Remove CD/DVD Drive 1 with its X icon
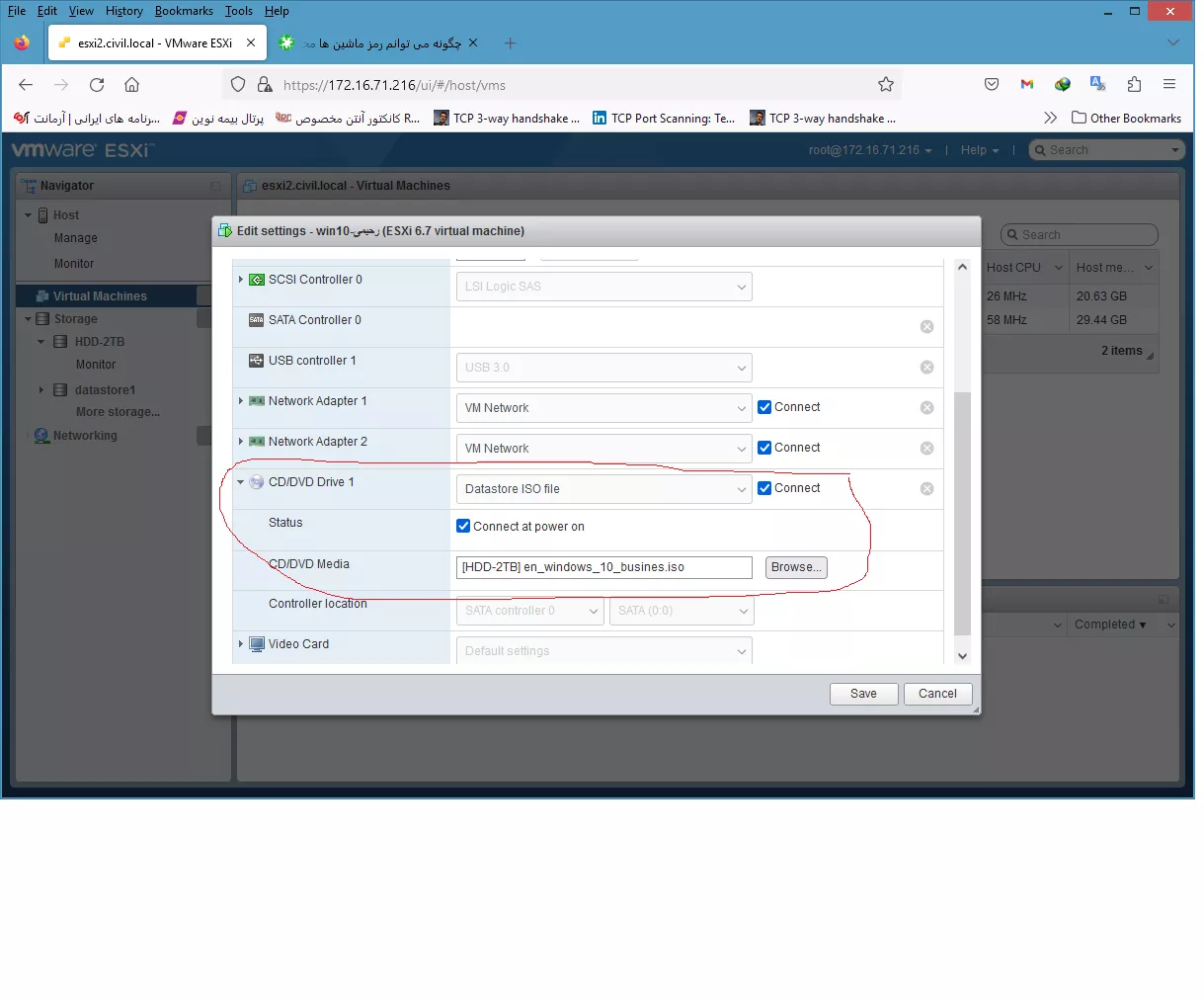This screenshot has height=1001, width=1204. pyautogui.click(x=926, y=489)
